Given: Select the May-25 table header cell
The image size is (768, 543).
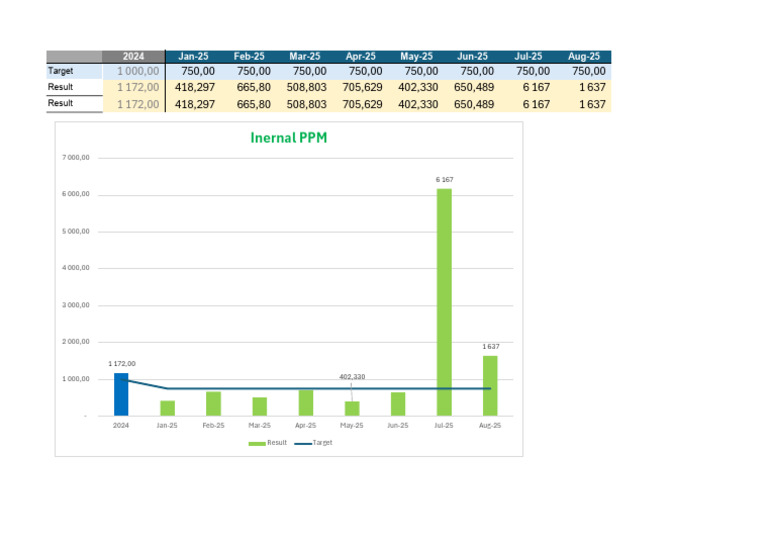Looking at the screenshot, I should [416, 56].
